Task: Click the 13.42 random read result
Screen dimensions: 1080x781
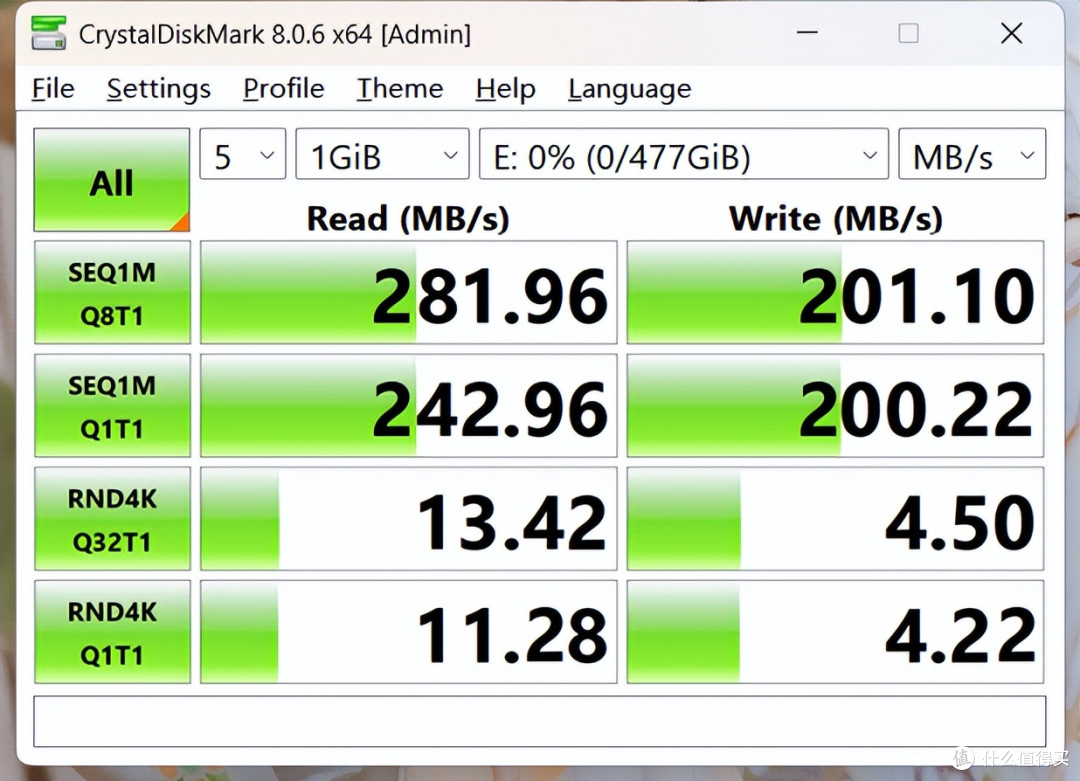Action: click(x=408, y=518)
